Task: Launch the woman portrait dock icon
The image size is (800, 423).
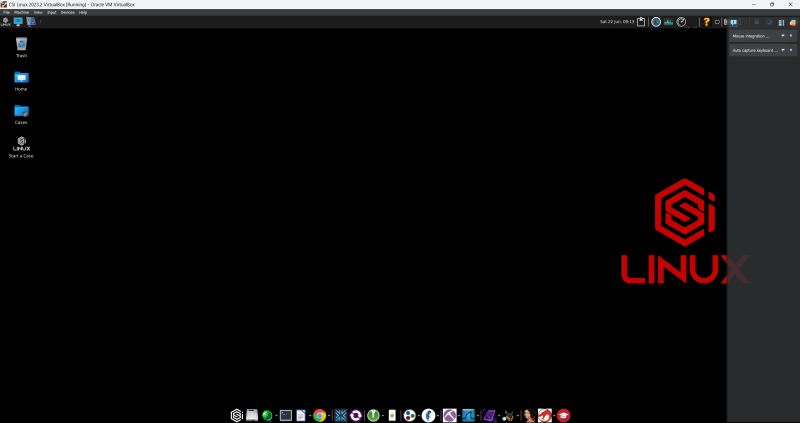Action: pyautogui.click(x=529, y=416)
